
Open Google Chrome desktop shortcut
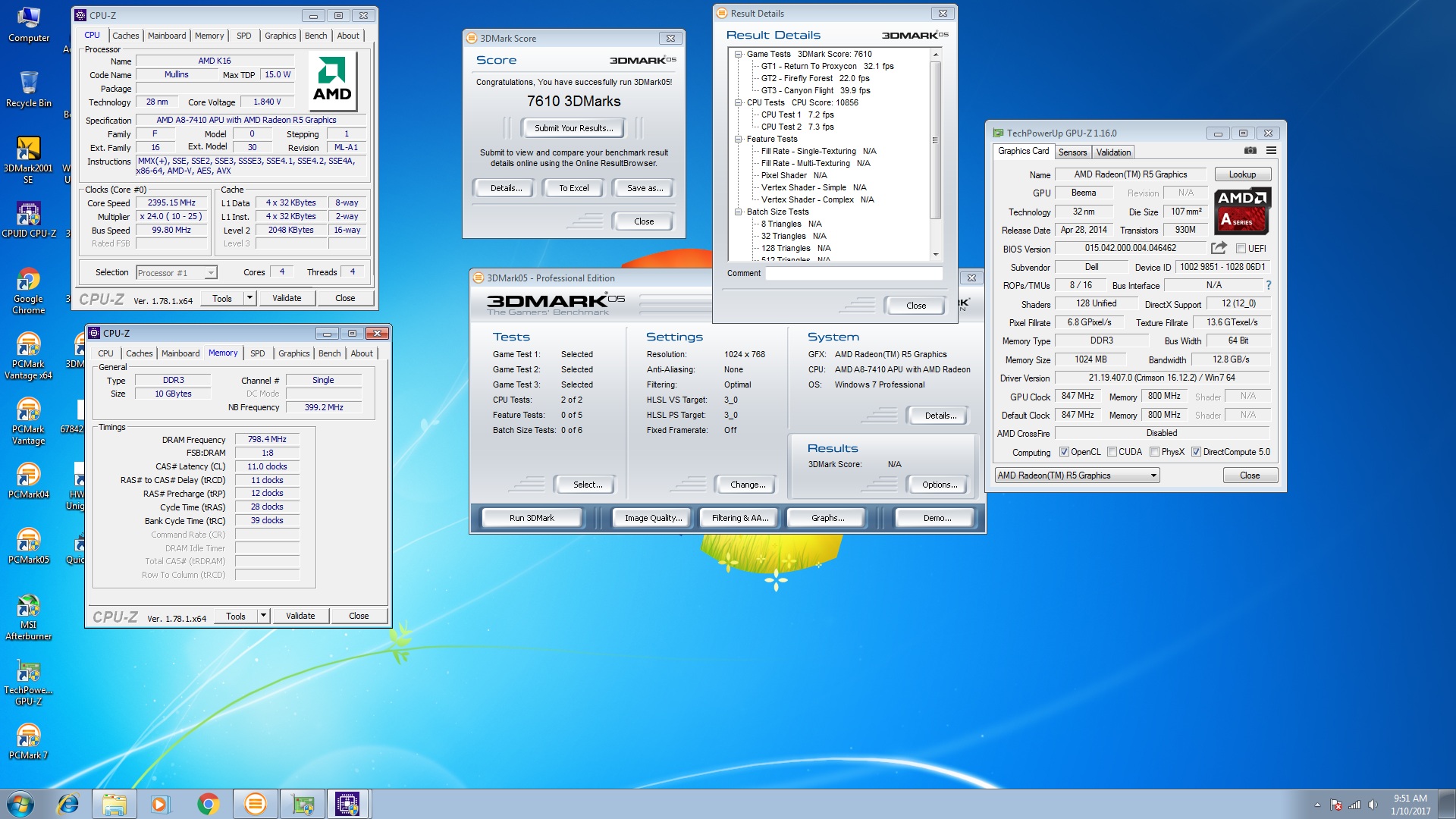29,290
